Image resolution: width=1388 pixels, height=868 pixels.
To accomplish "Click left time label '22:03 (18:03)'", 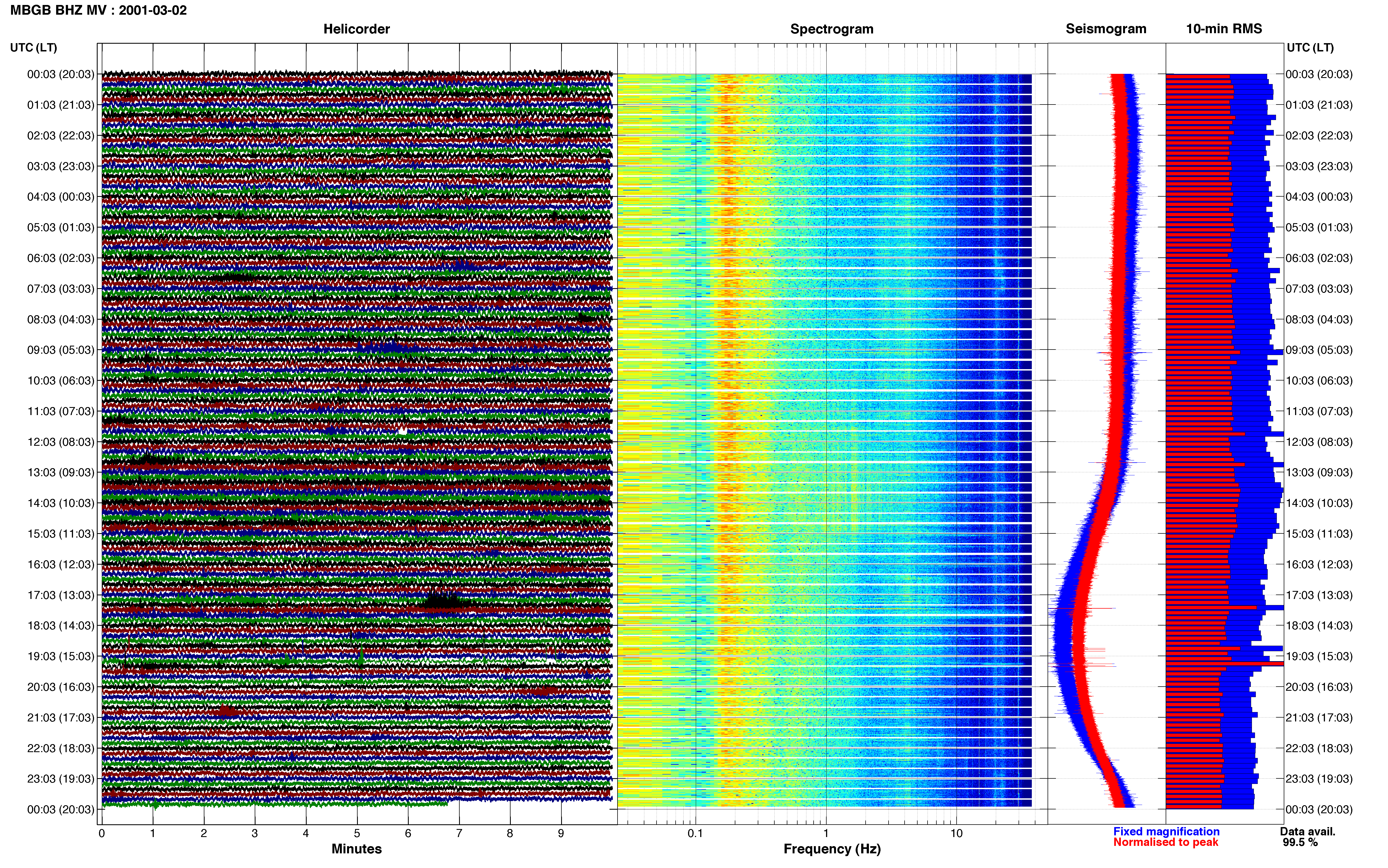I will (60, 749).
